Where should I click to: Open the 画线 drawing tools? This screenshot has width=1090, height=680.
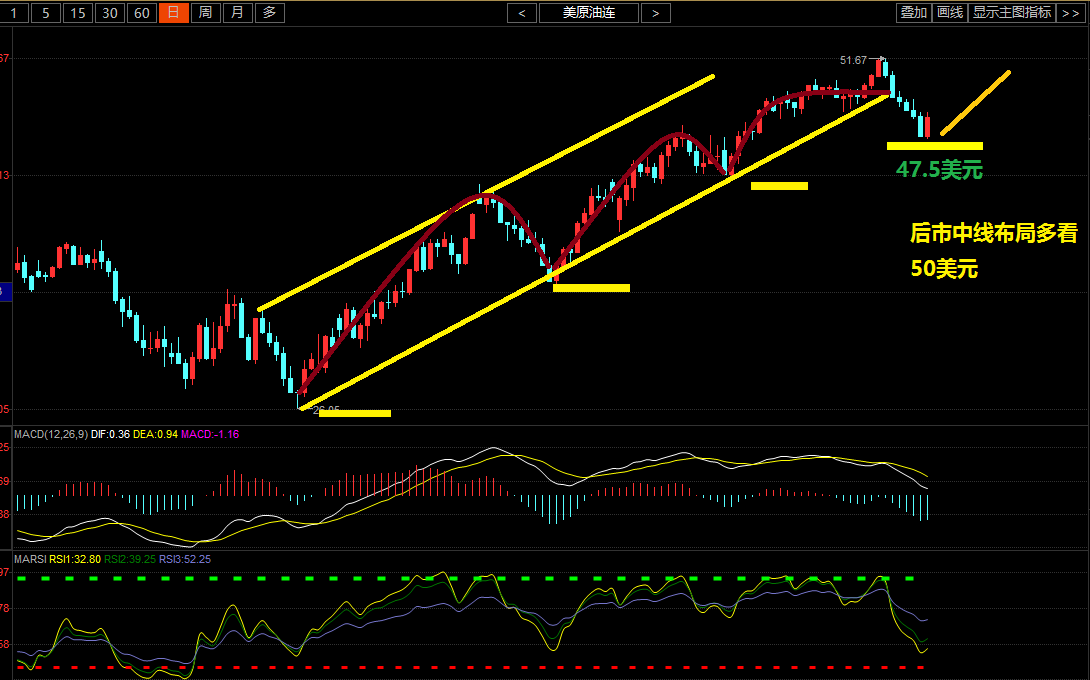pyautogui.click(x=949, y=13)
